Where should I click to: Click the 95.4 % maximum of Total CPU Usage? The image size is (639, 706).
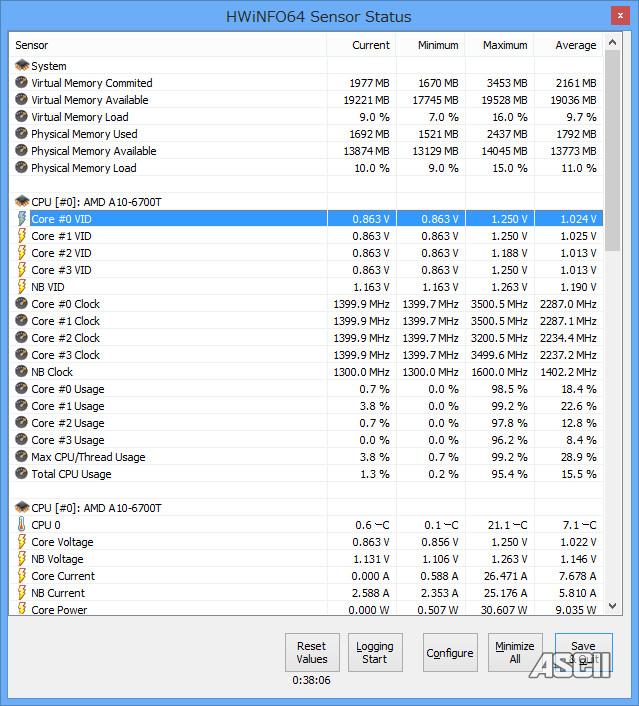(x=509, y=474)
